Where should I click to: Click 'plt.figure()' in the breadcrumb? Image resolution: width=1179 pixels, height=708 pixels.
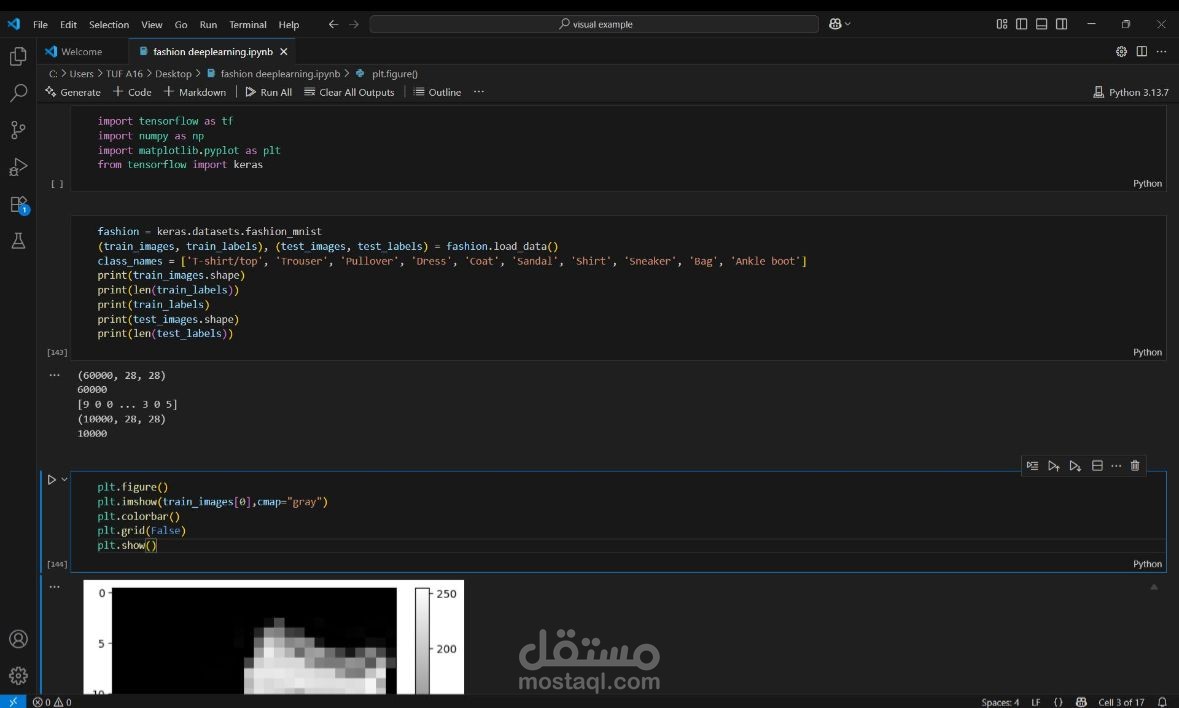tap(395, 74)
